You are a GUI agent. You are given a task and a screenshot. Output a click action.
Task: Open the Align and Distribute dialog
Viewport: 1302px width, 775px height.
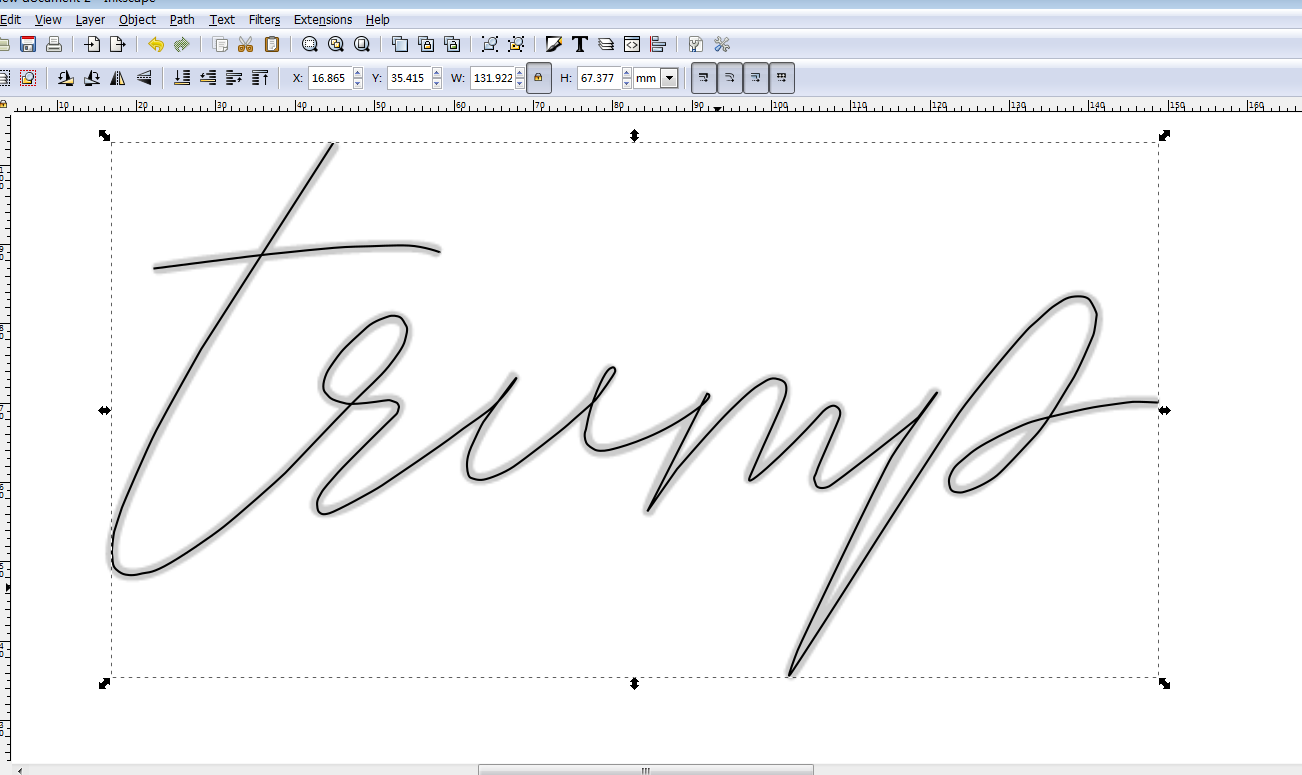[x=658, y=44]
